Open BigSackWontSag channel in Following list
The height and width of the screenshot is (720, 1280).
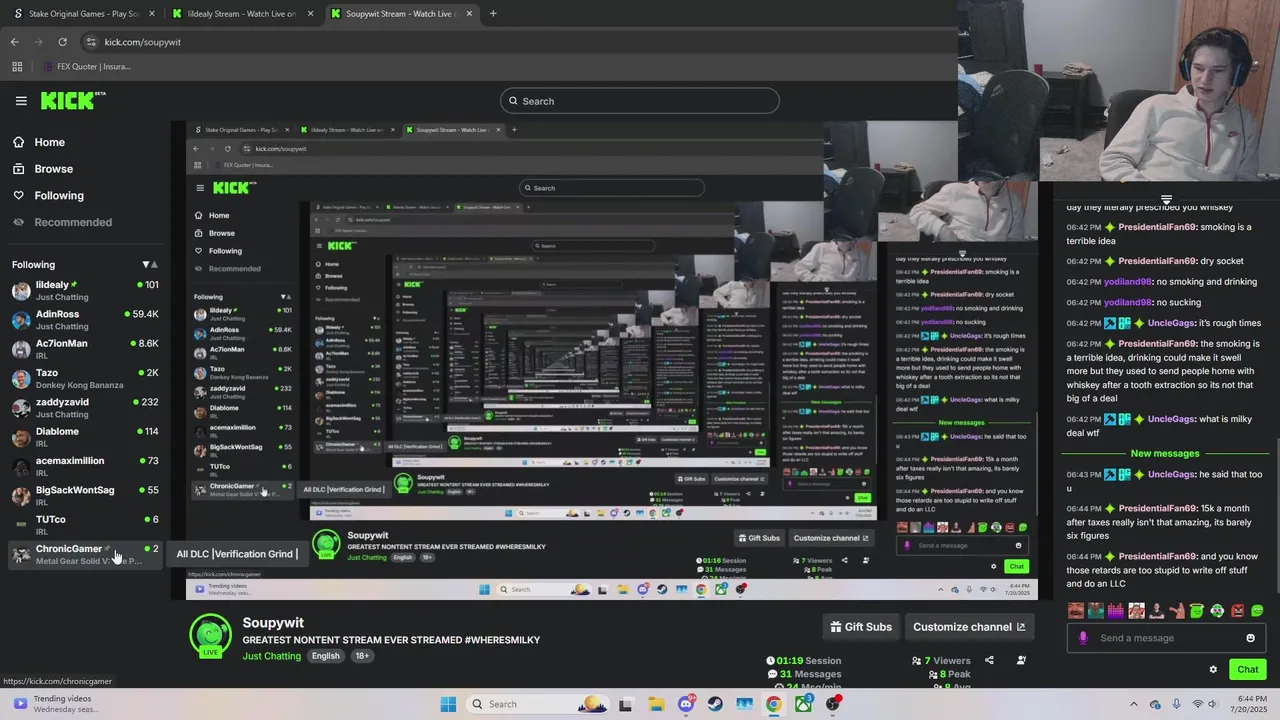[85, 496]
